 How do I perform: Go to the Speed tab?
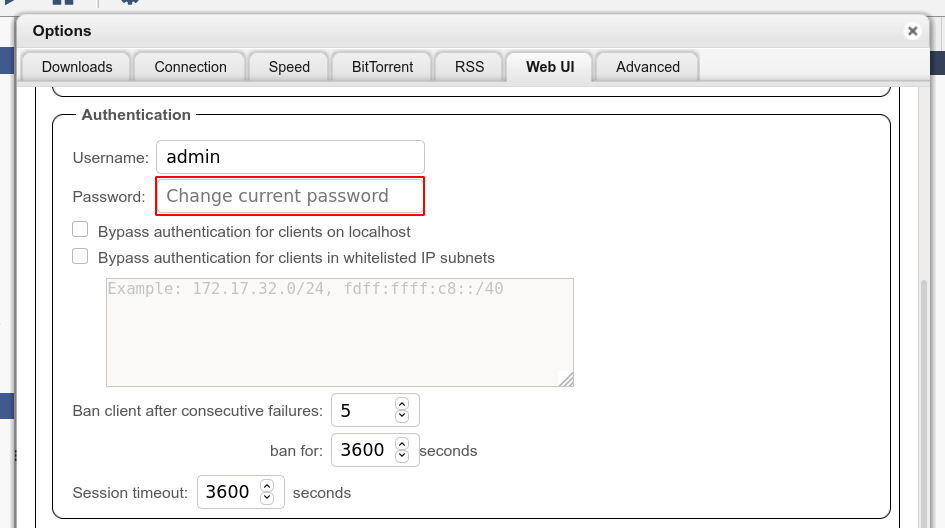[x=289, y=67]
